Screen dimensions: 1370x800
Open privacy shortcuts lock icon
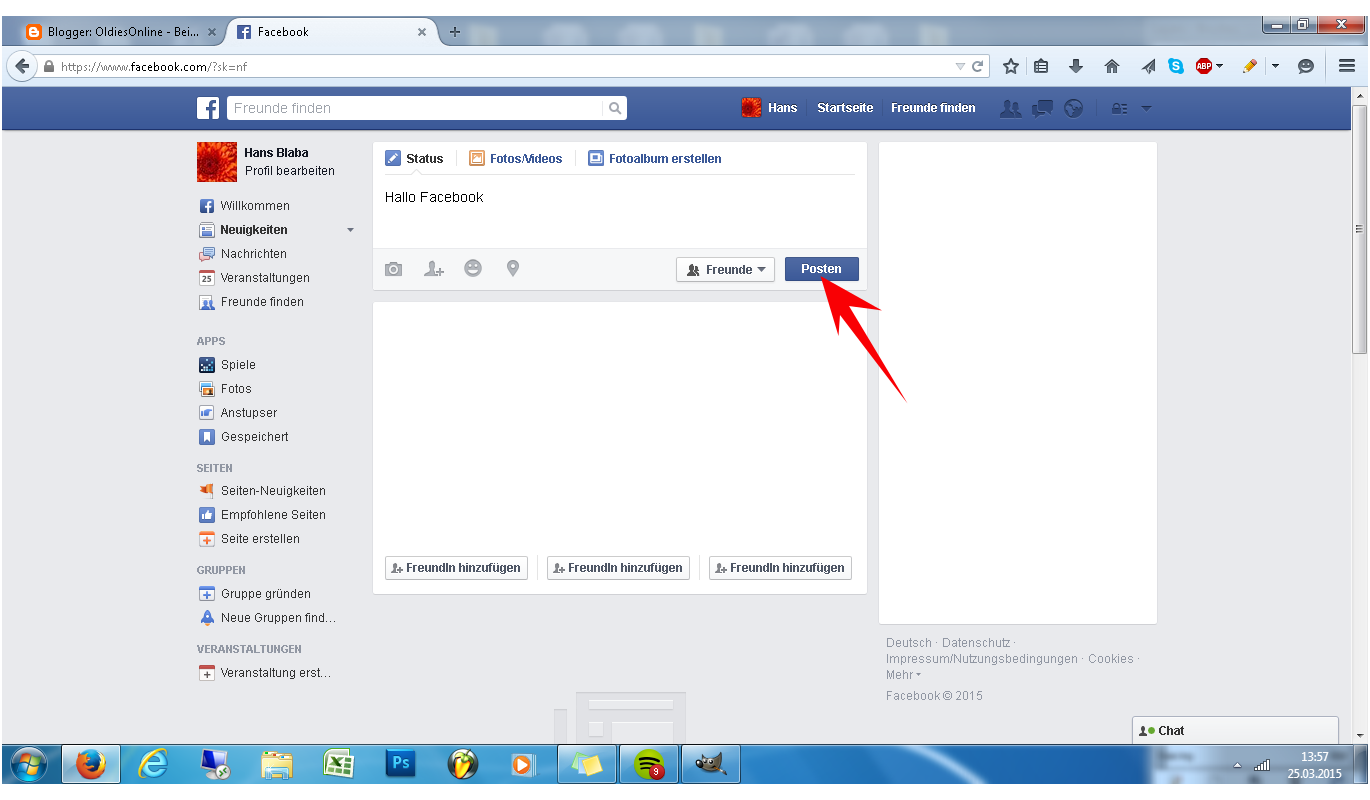pos(1120,108)
